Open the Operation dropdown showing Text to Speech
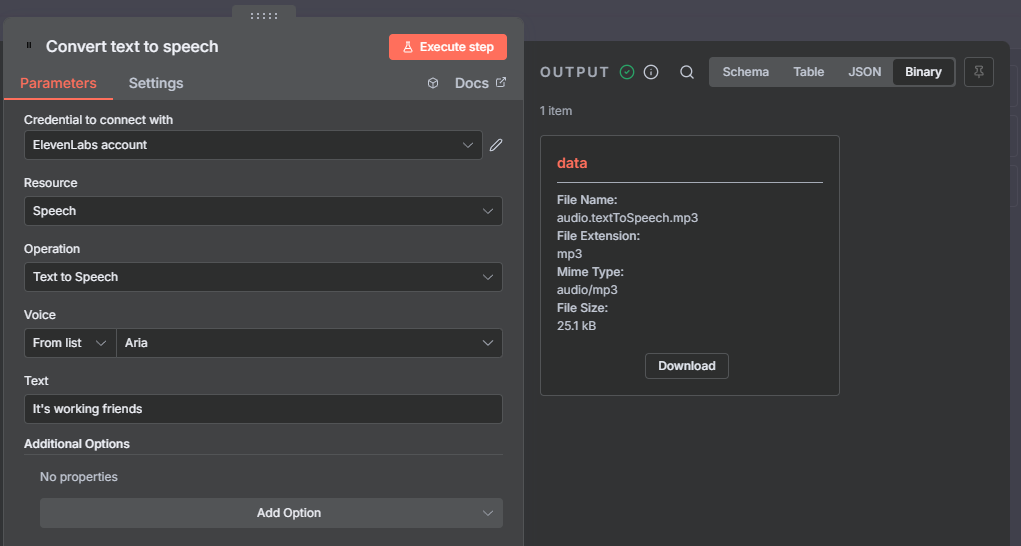The image size is (1021, 546). click(263, 277)
